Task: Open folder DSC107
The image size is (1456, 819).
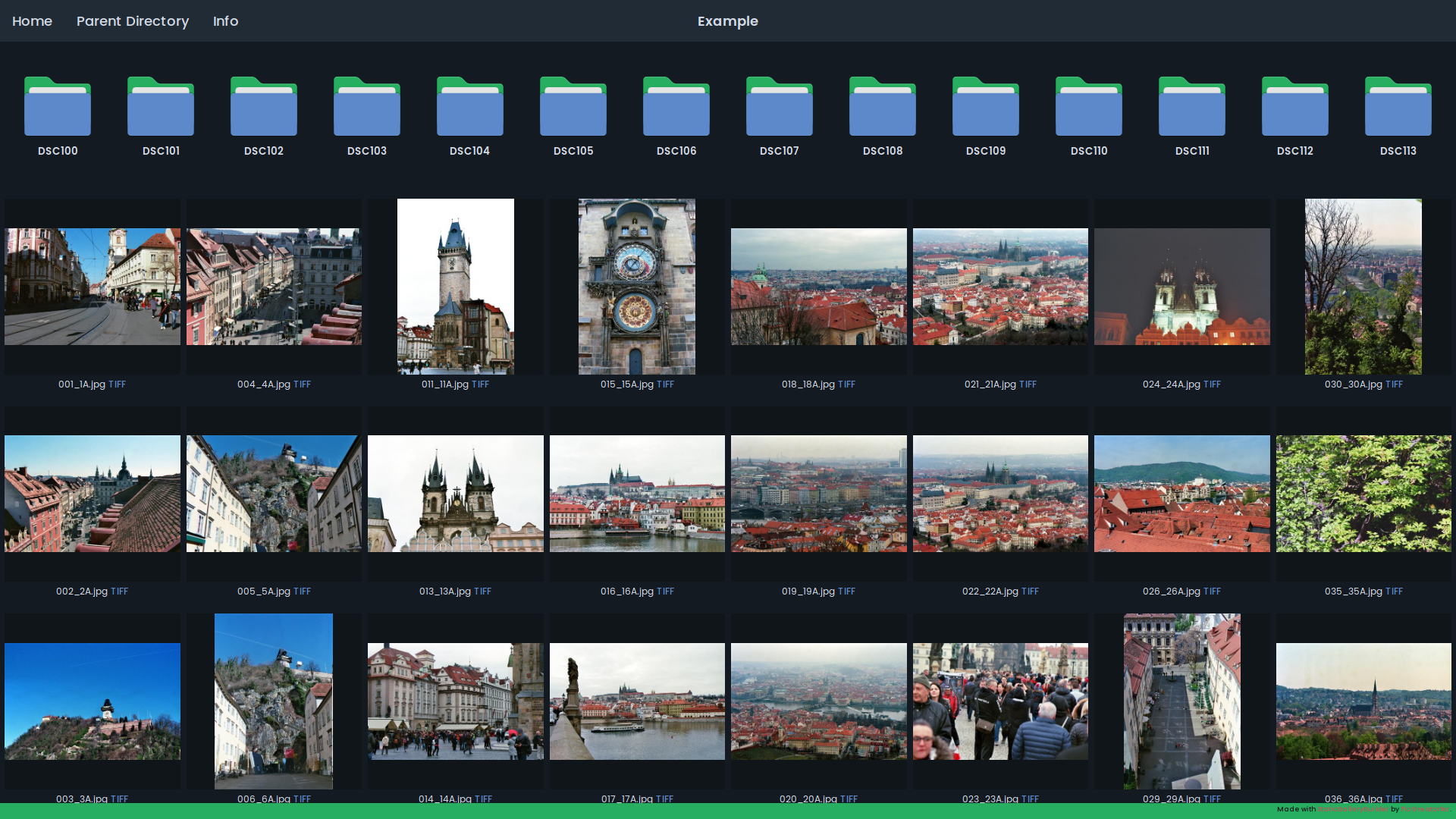Action: click(780, 107)
